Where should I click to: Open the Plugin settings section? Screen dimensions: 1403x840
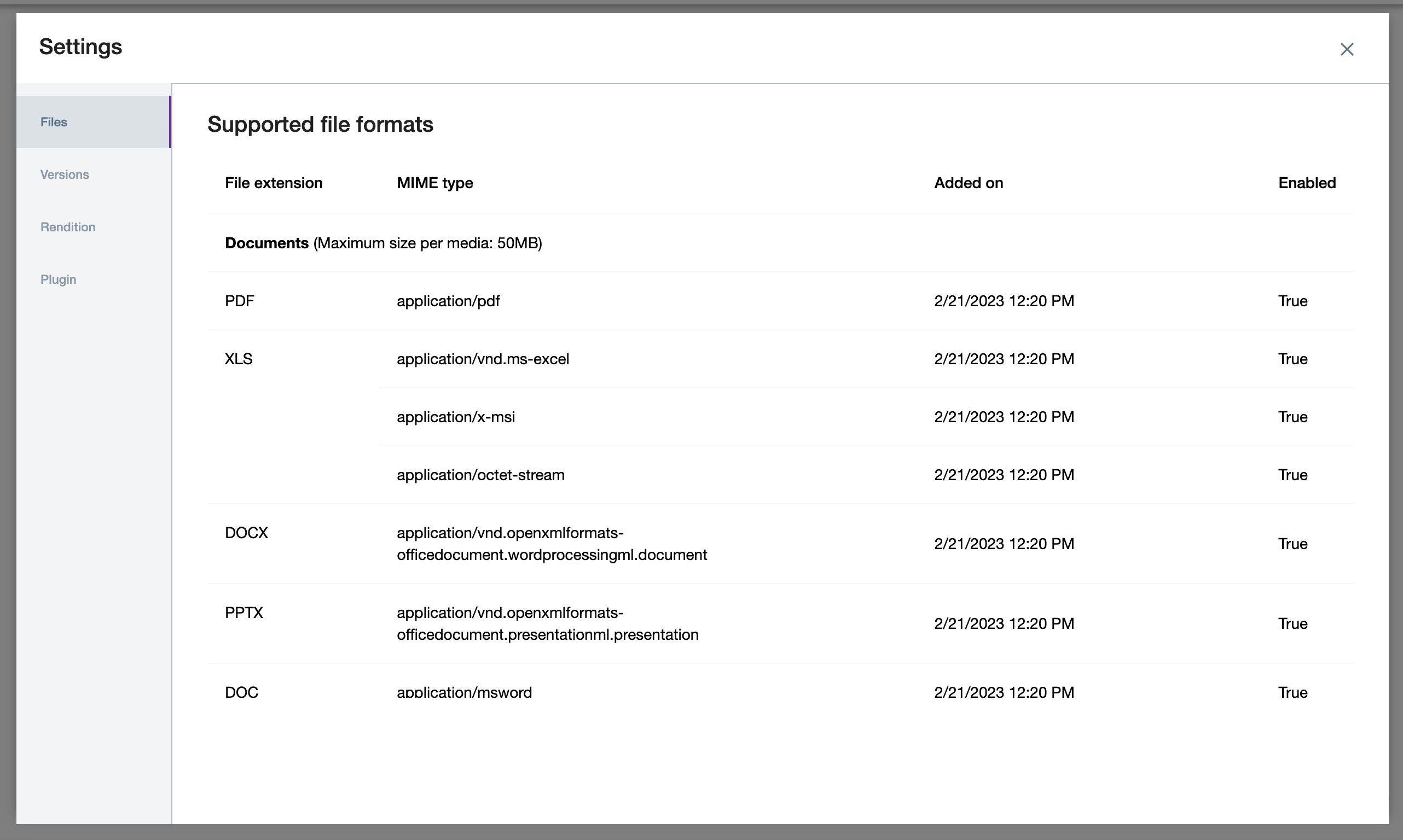point(58,279)
